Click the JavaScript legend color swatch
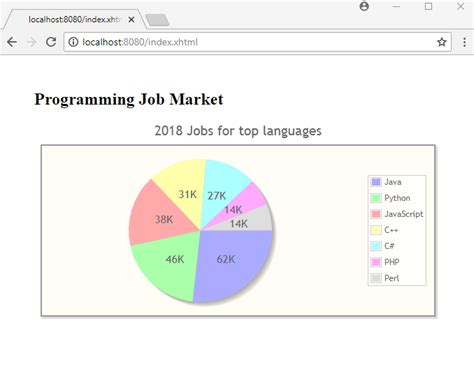Viewport: 474px width, 378px height. pos(376,214)
